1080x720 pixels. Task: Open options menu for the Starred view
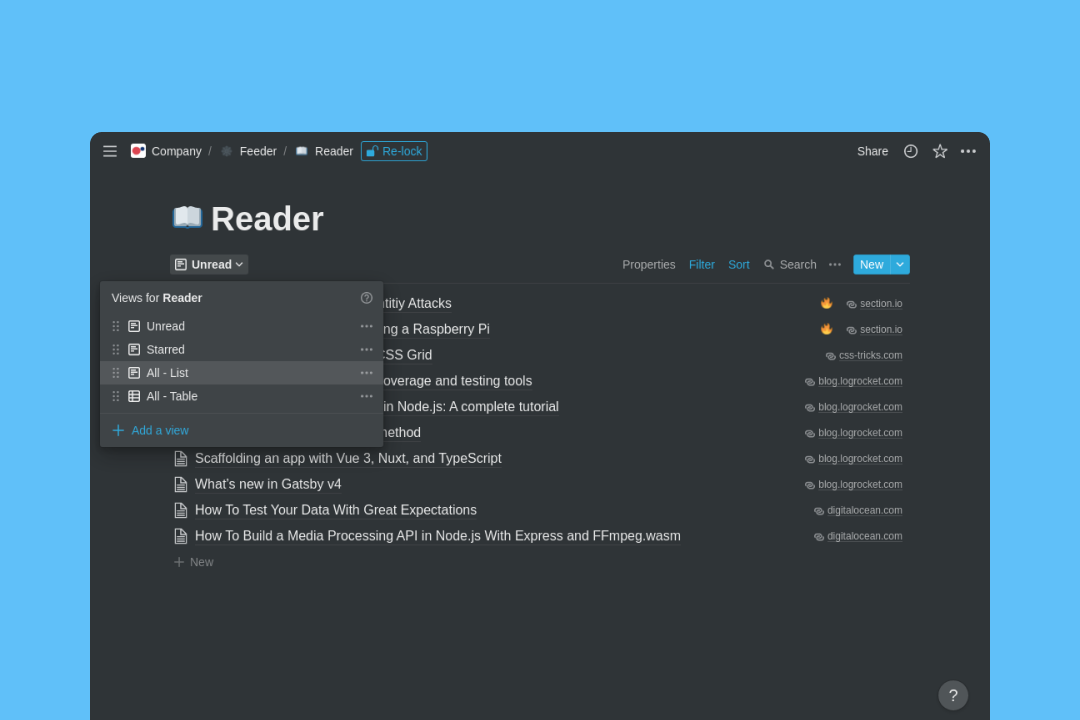[x=366, y=349]
